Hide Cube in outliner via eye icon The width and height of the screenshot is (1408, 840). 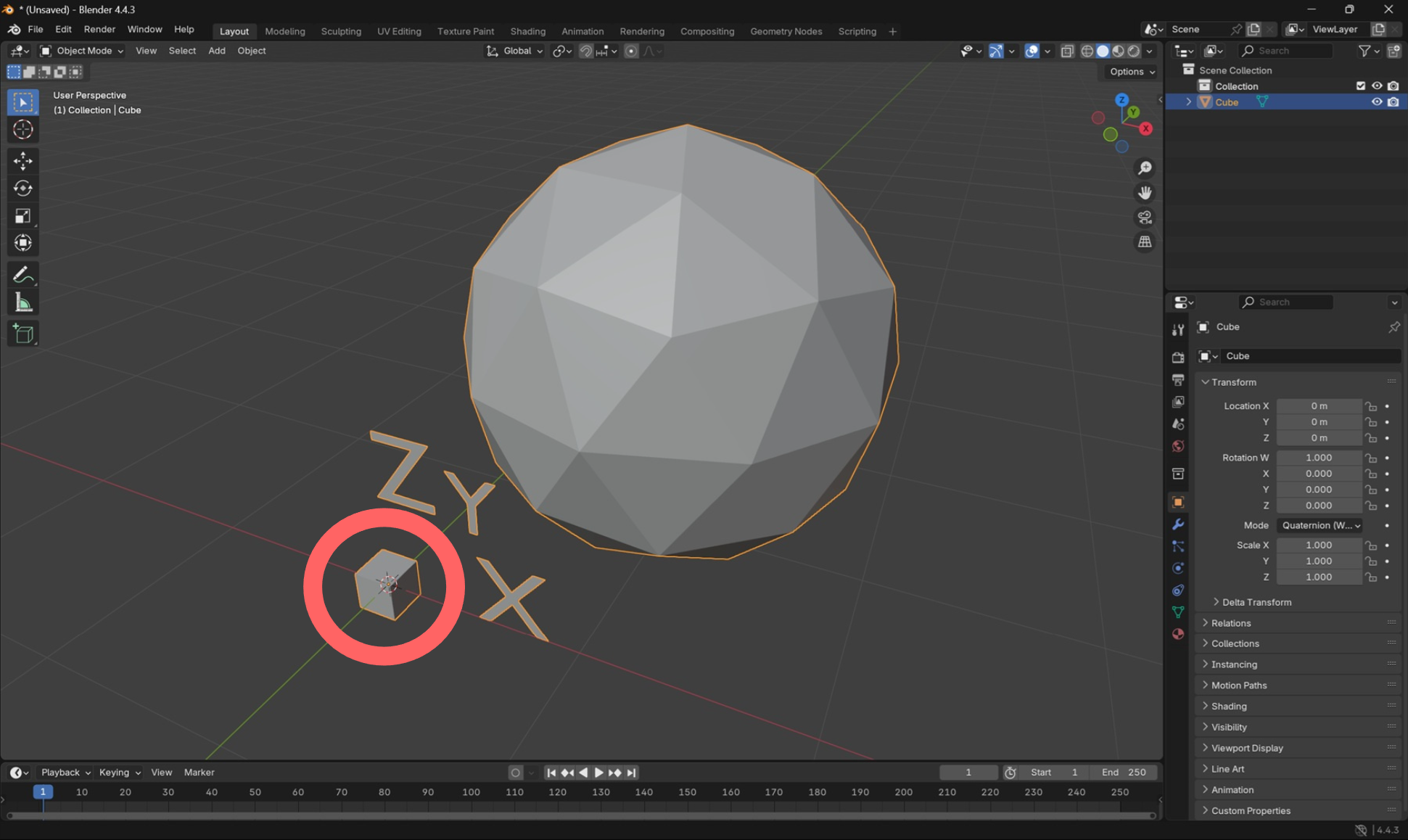(x=1376, y=102)
